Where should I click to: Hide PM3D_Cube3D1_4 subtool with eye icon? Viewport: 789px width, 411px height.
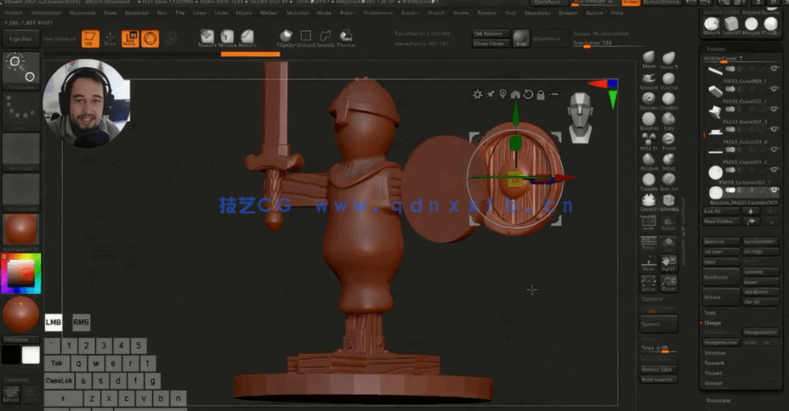click(774, 129)
